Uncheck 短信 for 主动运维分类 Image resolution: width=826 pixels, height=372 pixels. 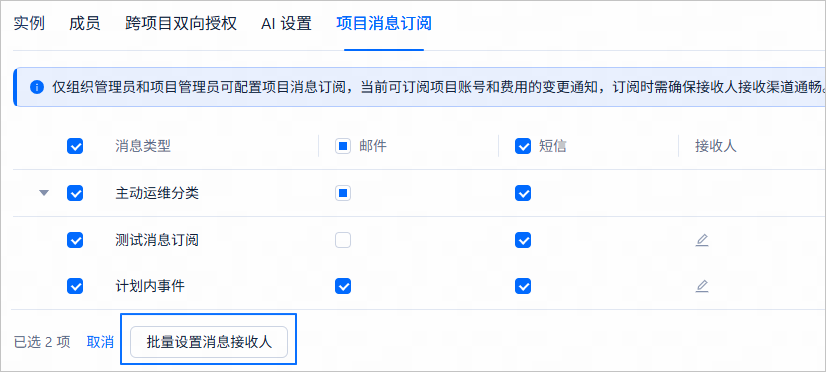click(x=523, y=193)
